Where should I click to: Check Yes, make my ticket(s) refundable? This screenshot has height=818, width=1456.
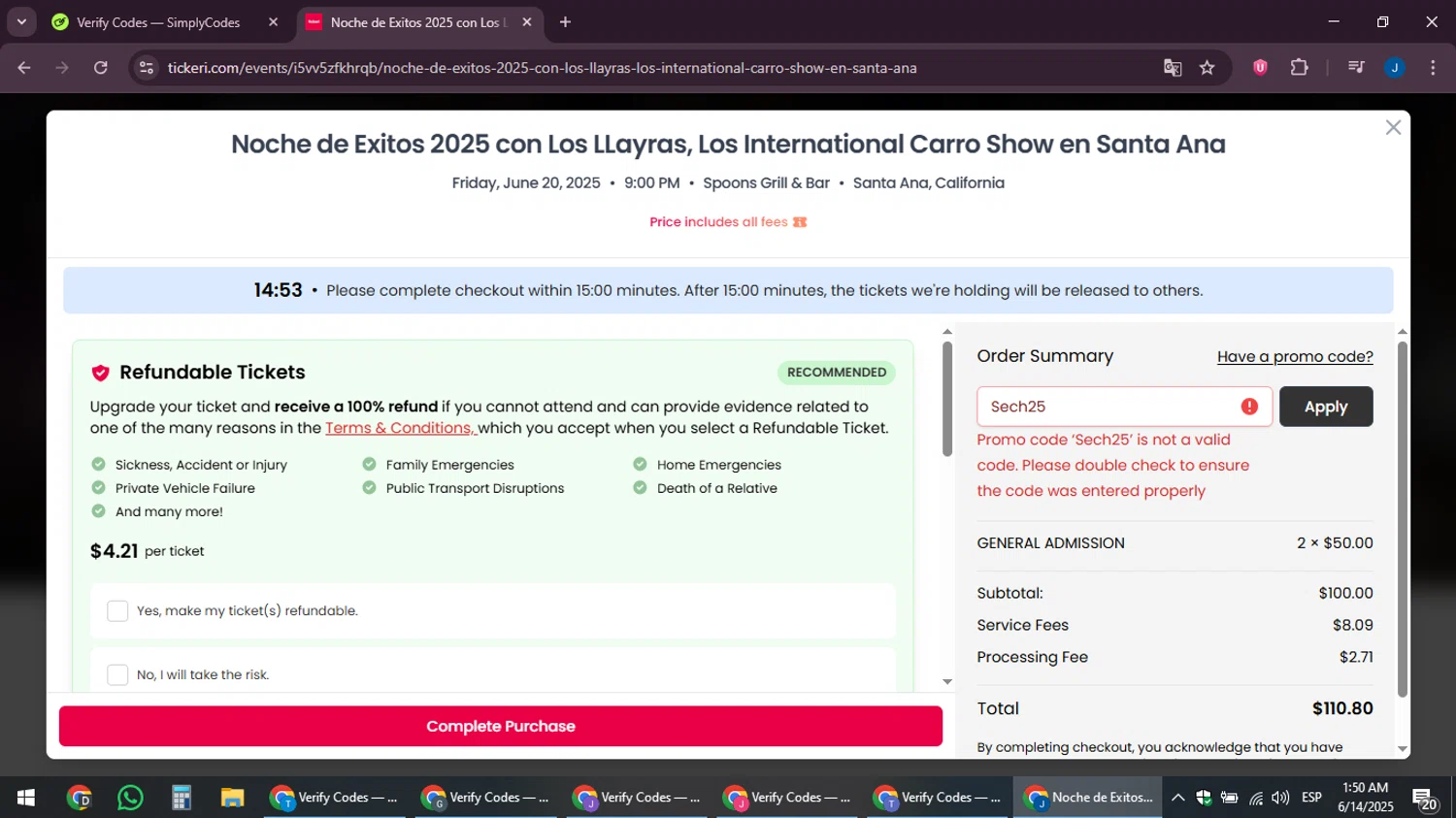pos(117,610)
